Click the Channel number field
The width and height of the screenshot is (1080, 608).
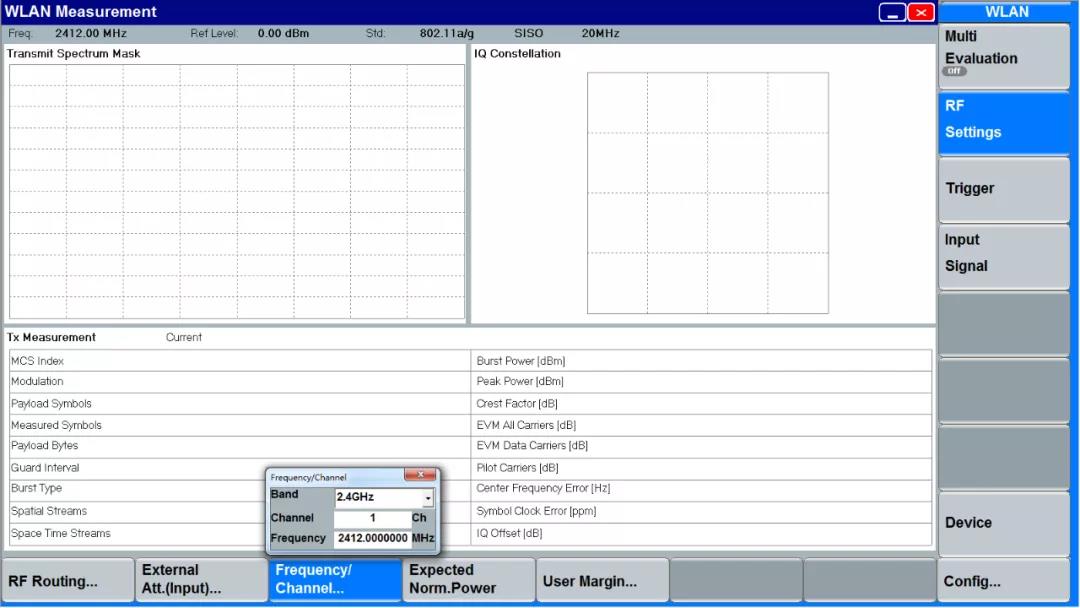(372, 518)
